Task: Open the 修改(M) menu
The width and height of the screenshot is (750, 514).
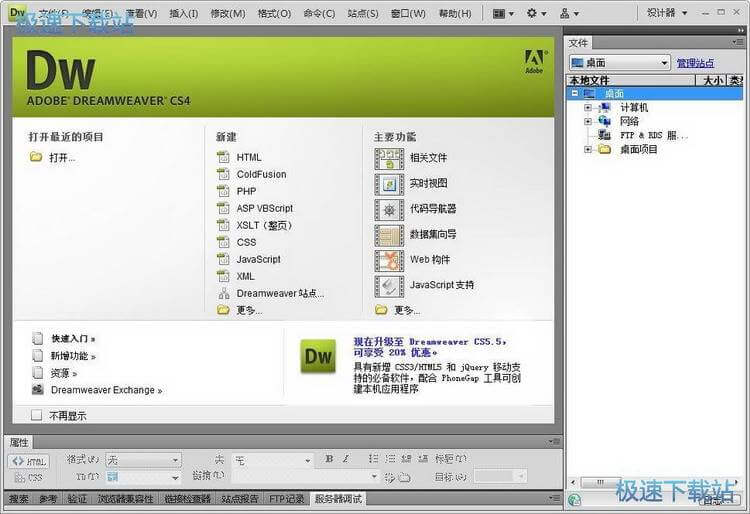Action: pyautogui.click(x=228, y=13)
